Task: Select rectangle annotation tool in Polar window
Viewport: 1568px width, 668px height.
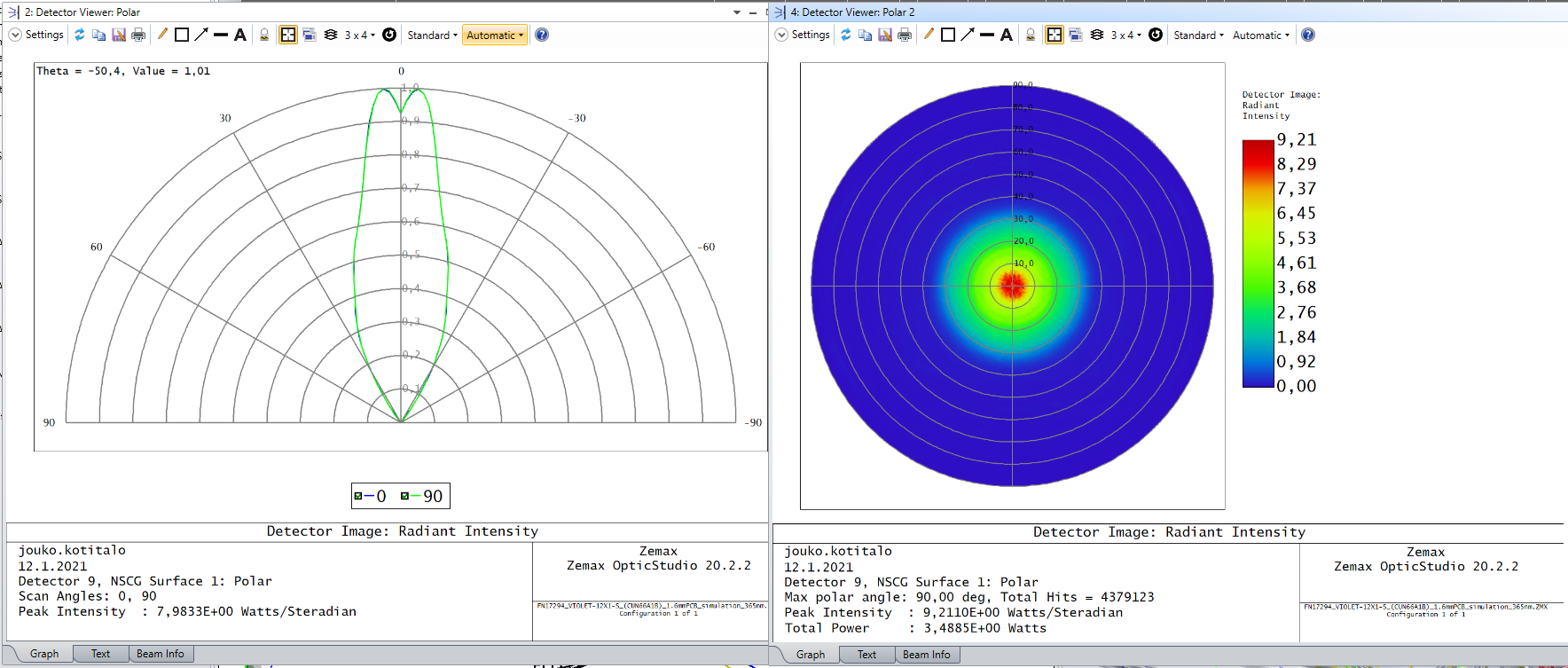Action: [182, 35]
